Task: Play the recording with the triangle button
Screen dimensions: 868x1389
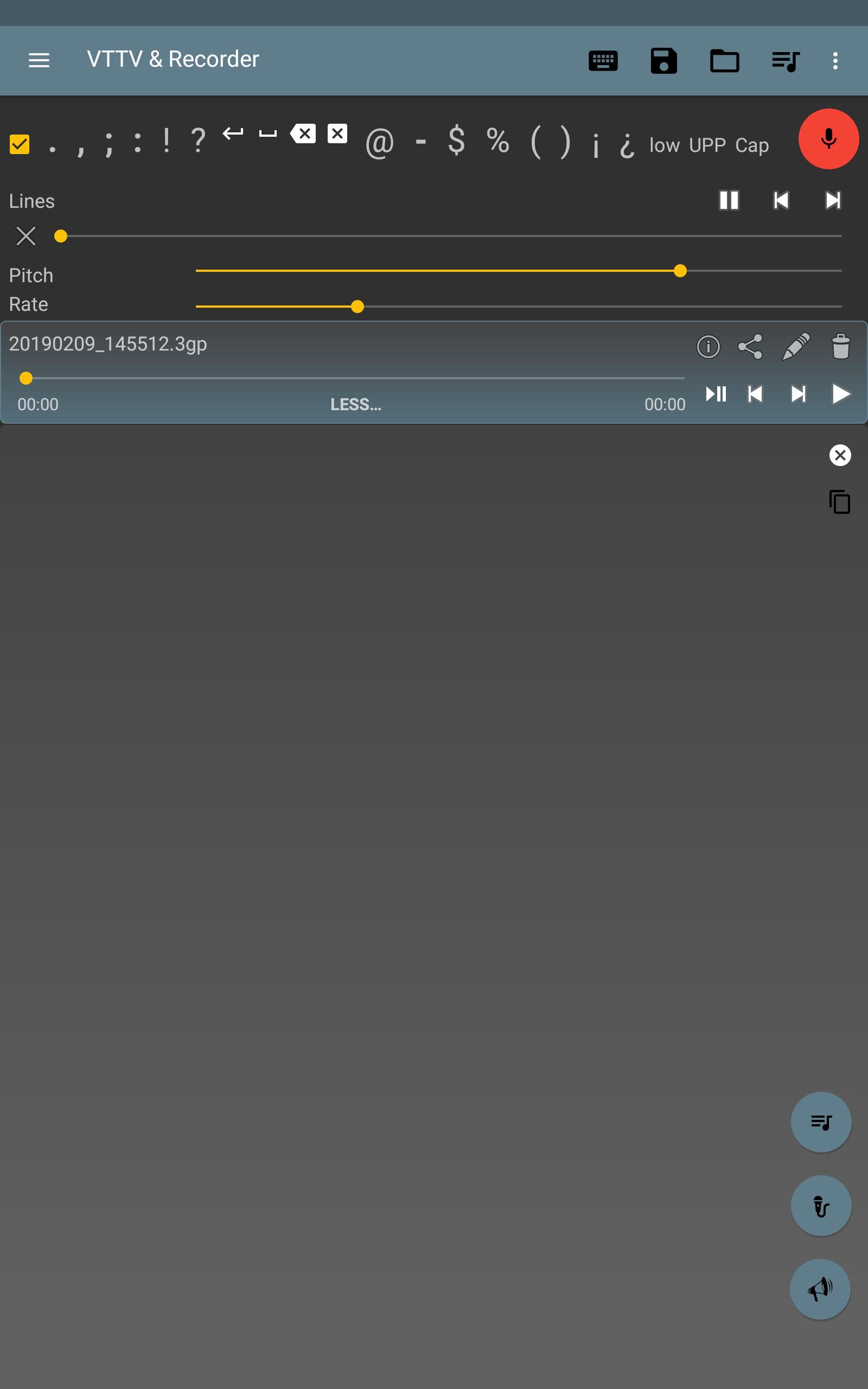Action: tap(841, 394)
